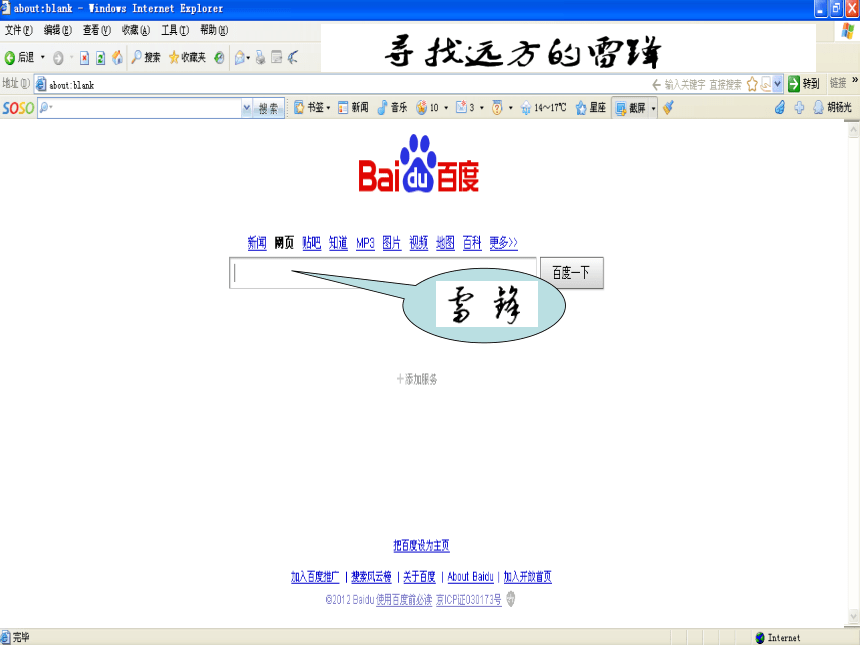
Task: Expand the 截屏 dropdown arrow
Action: point(653,109)
